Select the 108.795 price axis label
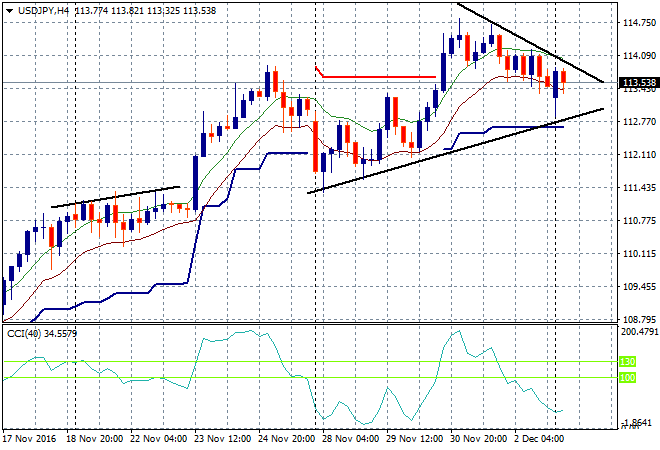Viewport: 660px width, 450px height. [639, 319]
